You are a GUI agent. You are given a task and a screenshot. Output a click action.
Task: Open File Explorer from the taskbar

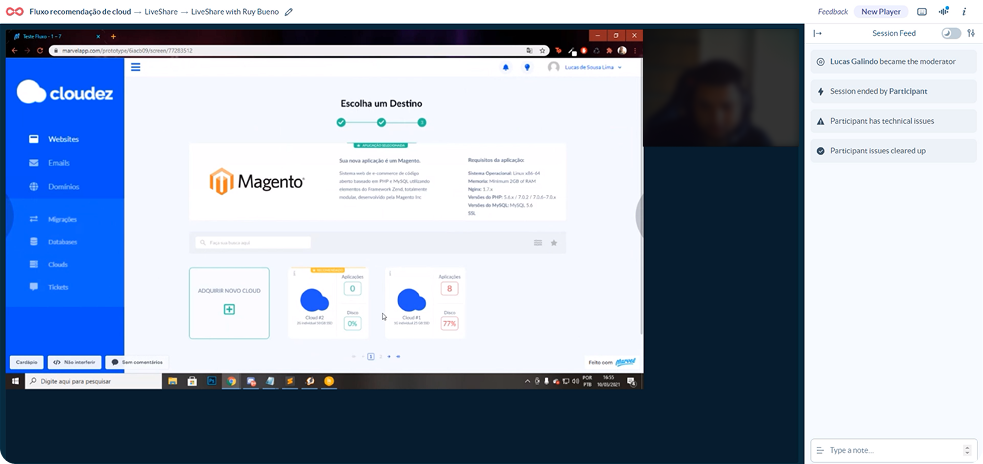172,381
